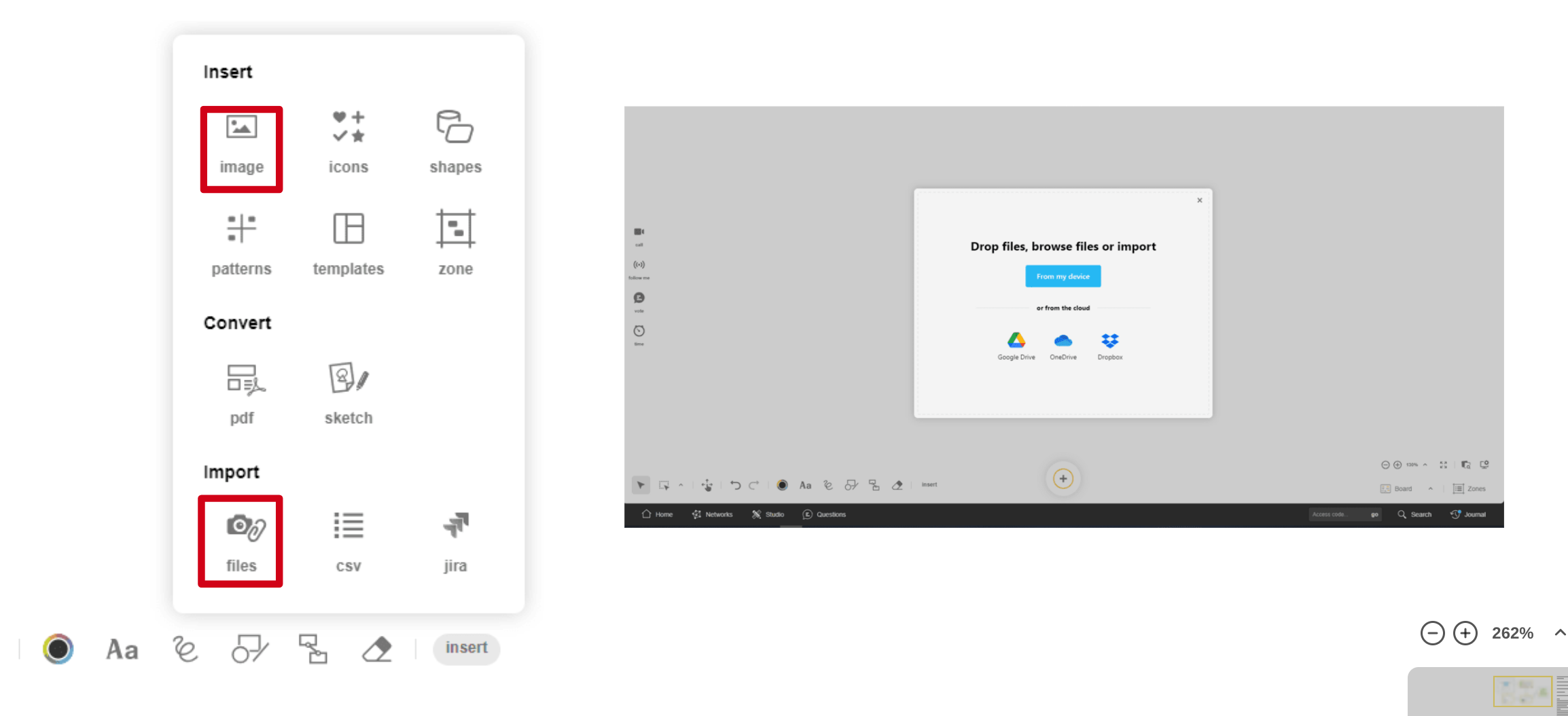The image size is (1568, 716).
Task: Select the eraser tool
Action: [x=377, y=649]
